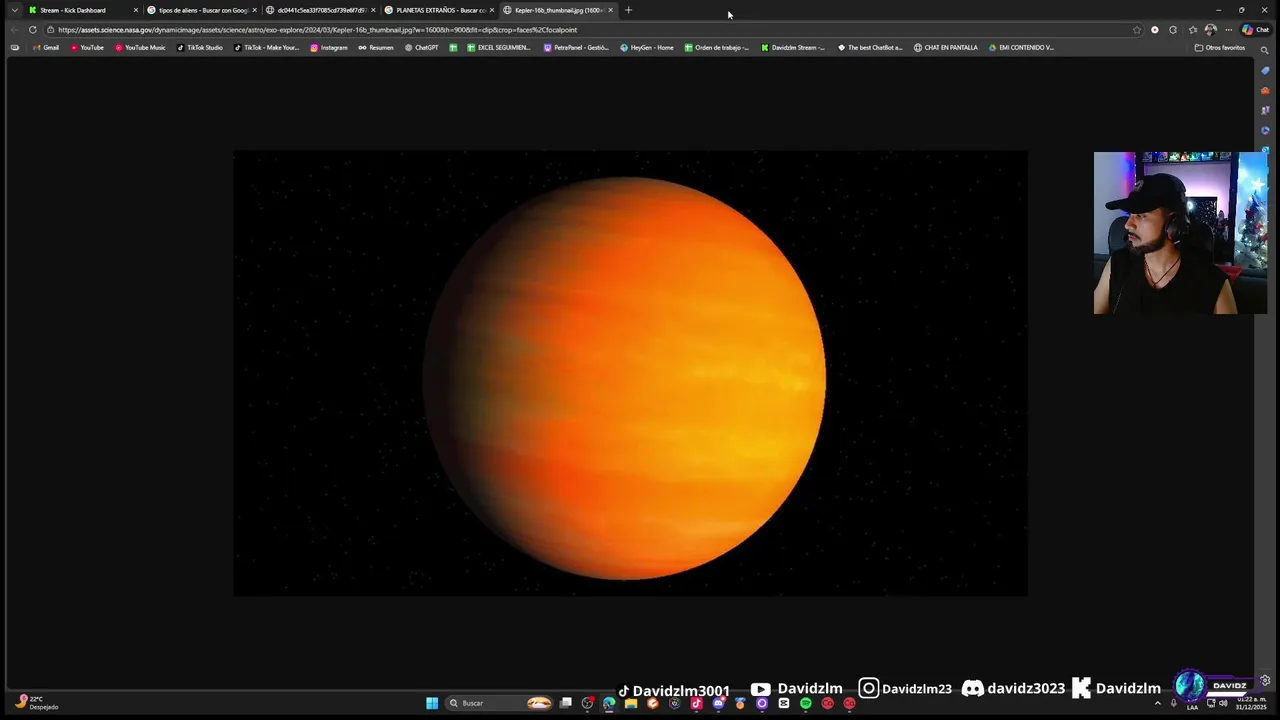Add this page to favorites star
The height and width of the screenshot is (720, 1280).
tap(1136, 30)
